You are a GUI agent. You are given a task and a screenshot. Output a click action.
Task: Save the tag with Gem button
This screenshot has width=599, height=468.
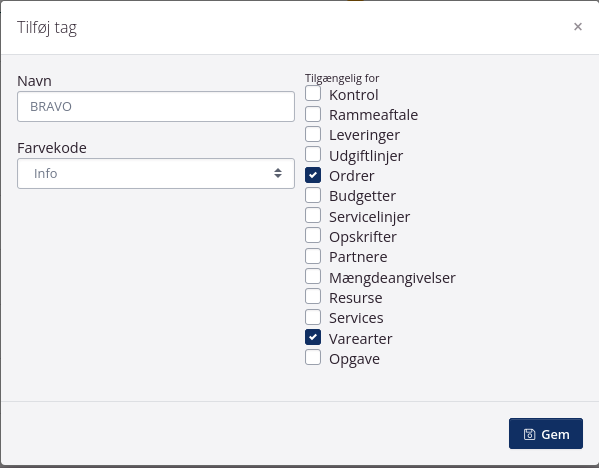tap(546, 434)
